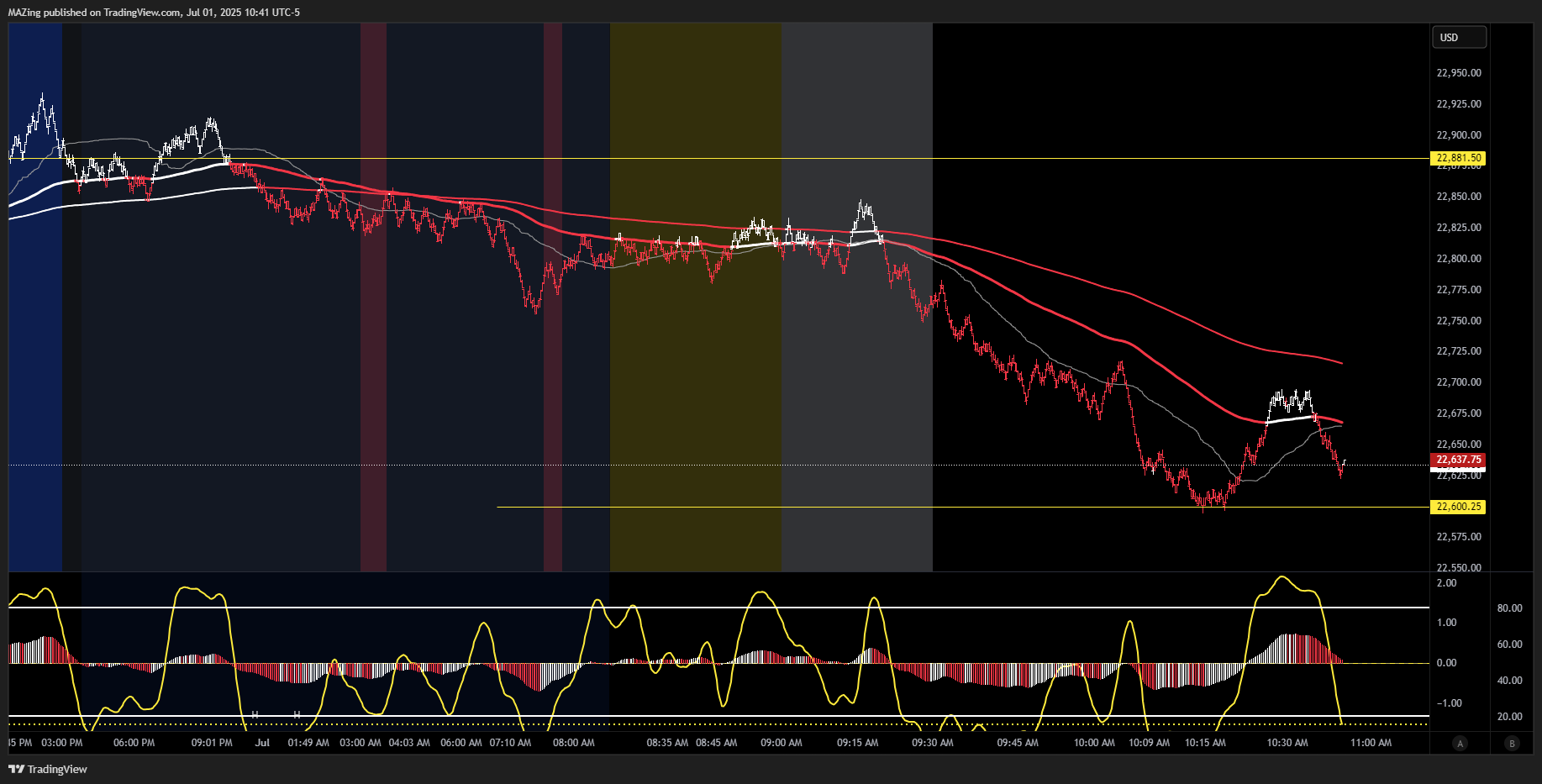Click the 22,900.00 price axis value
The image size is (1542, 784).
(x=1459, y=135)
